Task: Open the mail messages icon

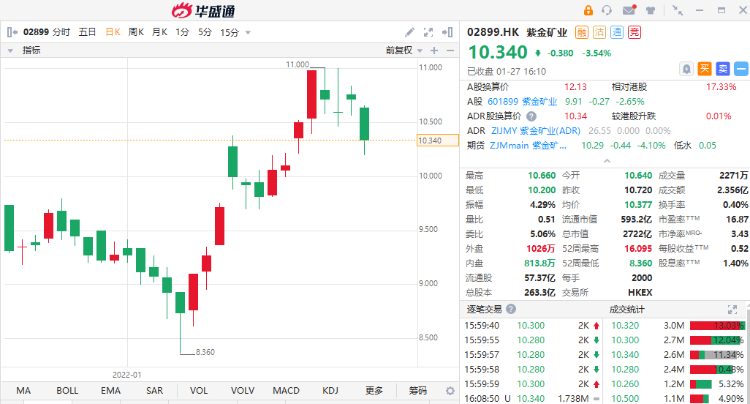Action: tap(629, 10)
